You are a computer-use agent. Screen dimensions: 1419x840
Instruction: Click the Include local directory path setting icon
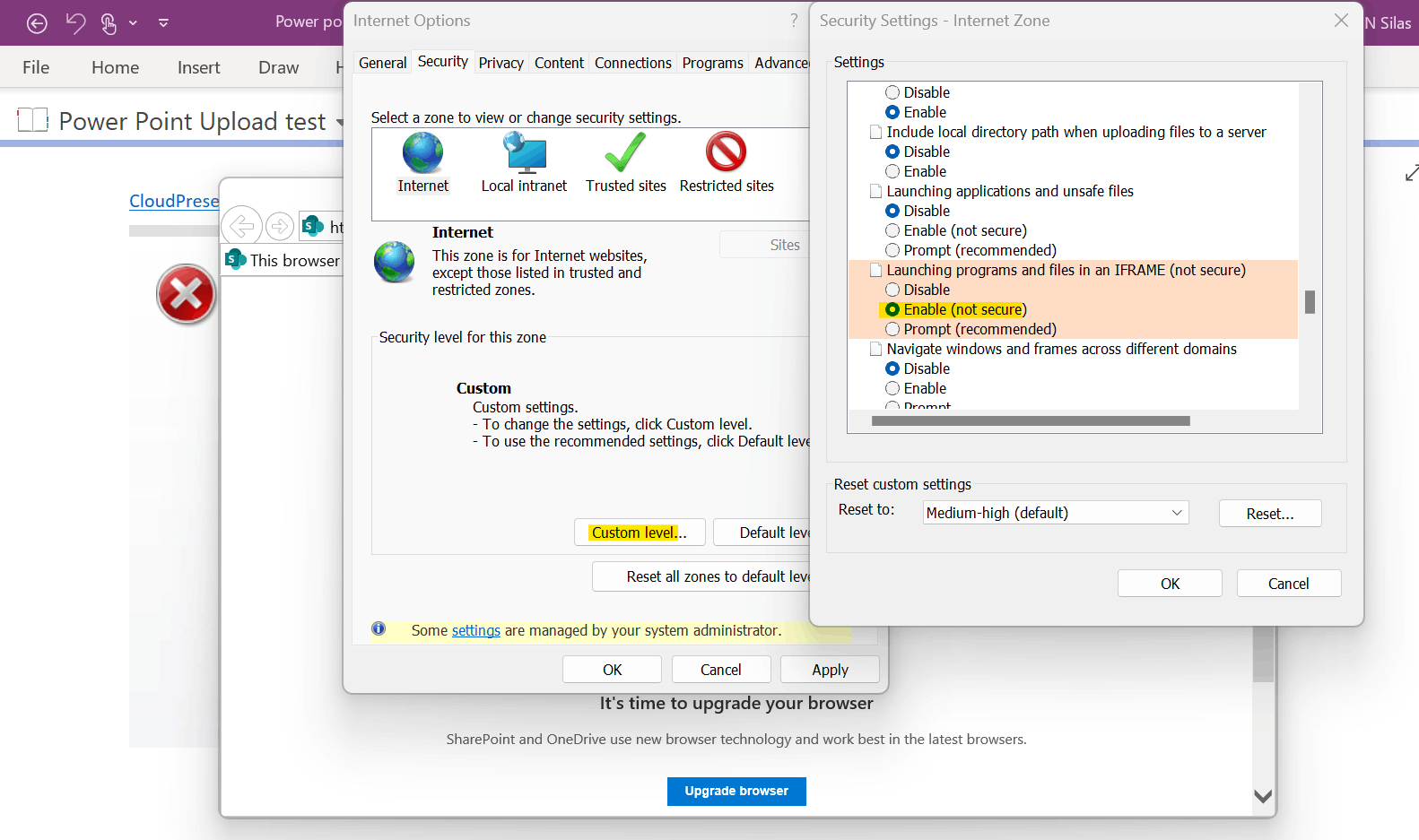click(876, 132)
